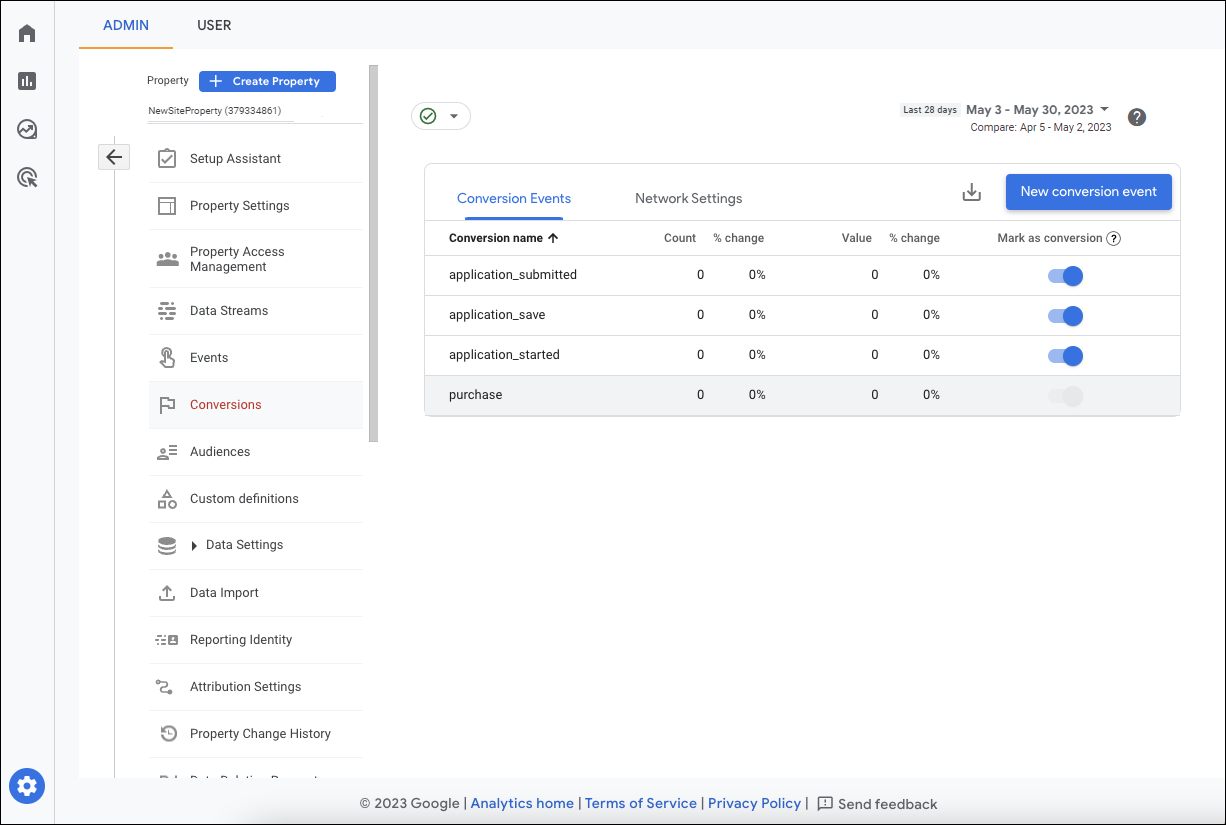This screenshot has height=825, width=1226.
Task: Click Attribution Settings menu text
Action: point(245,687)
